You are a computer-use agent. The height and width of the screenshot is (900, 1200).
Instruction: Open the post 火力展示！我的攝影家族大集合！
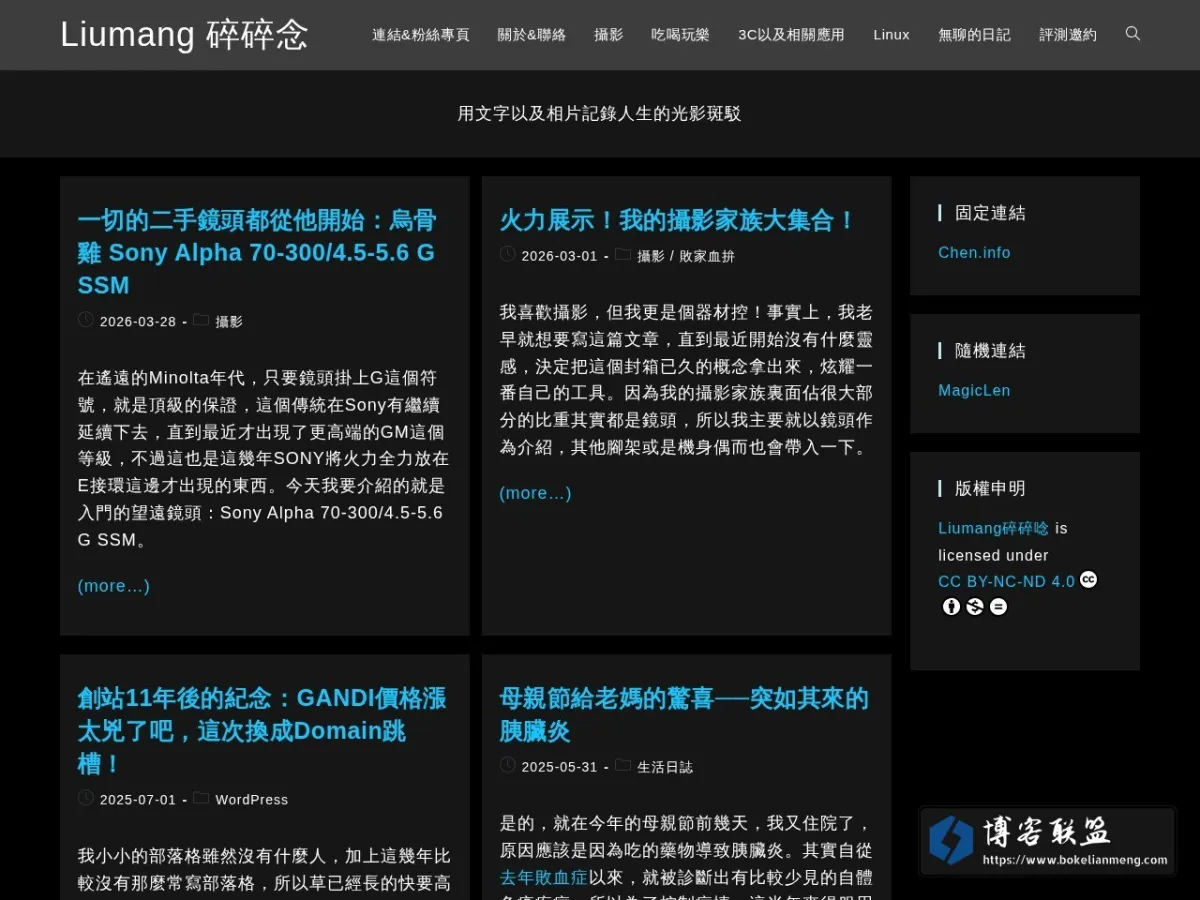point(678,220)
